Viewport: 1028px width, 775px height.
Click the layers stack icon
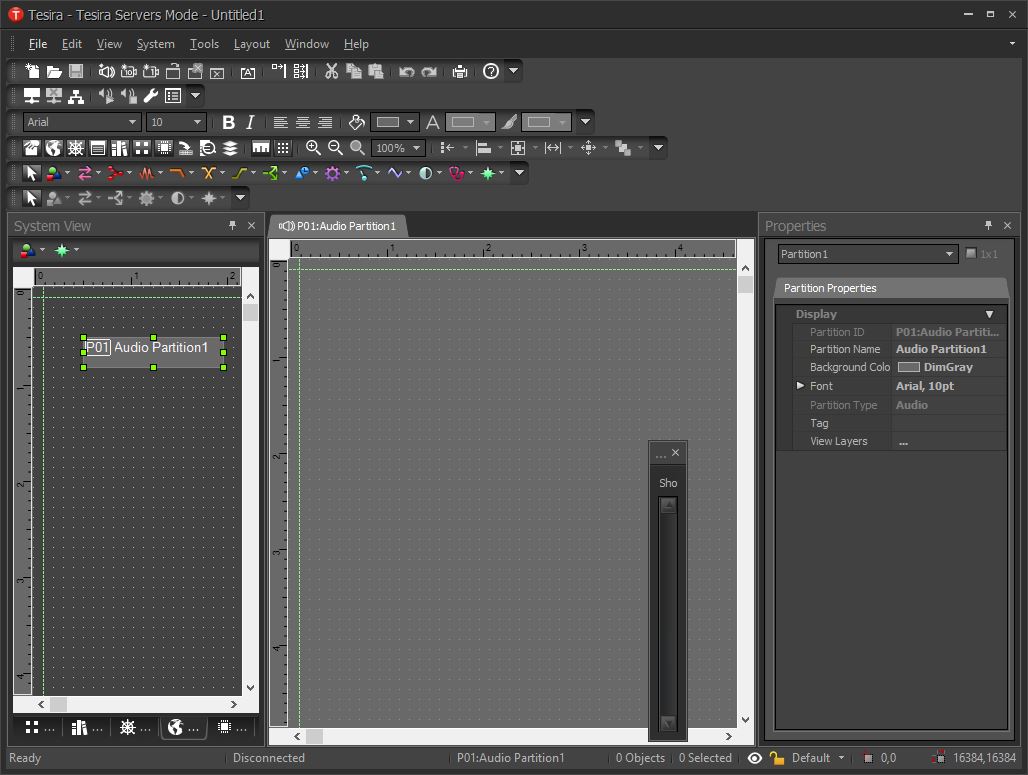(230, 148)
